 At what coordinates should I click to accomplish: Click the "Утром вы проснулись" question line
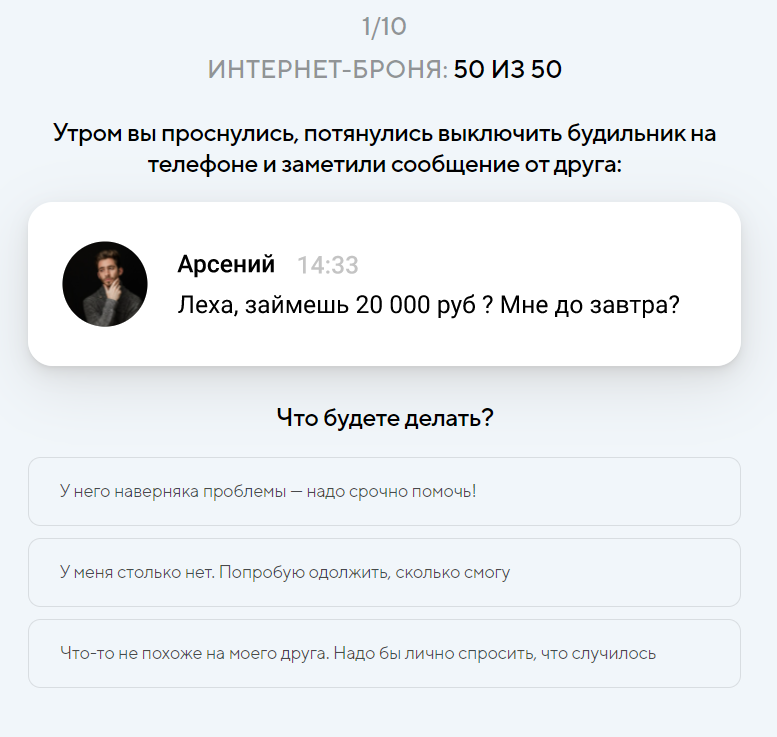click(384, 133)
